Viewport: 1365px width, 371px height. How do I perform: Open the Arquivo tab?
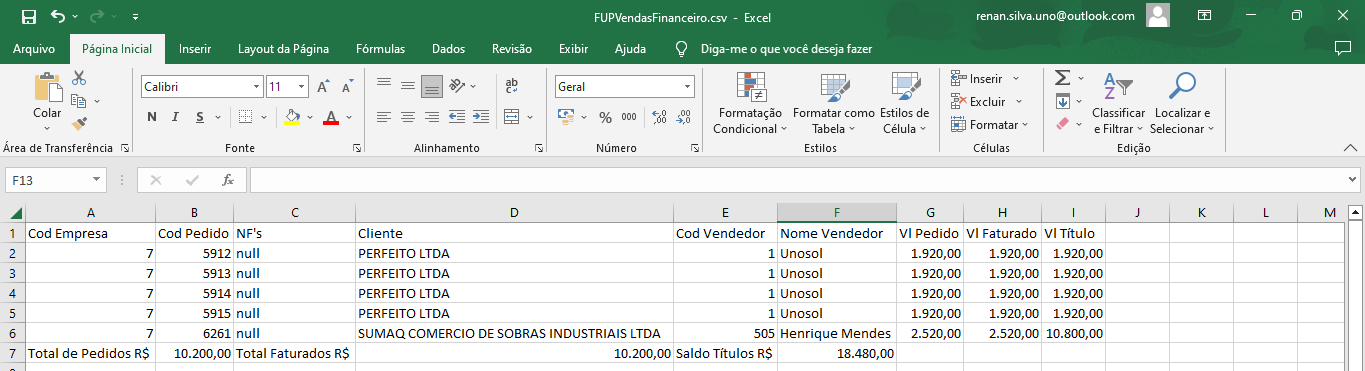click(34, 49)
